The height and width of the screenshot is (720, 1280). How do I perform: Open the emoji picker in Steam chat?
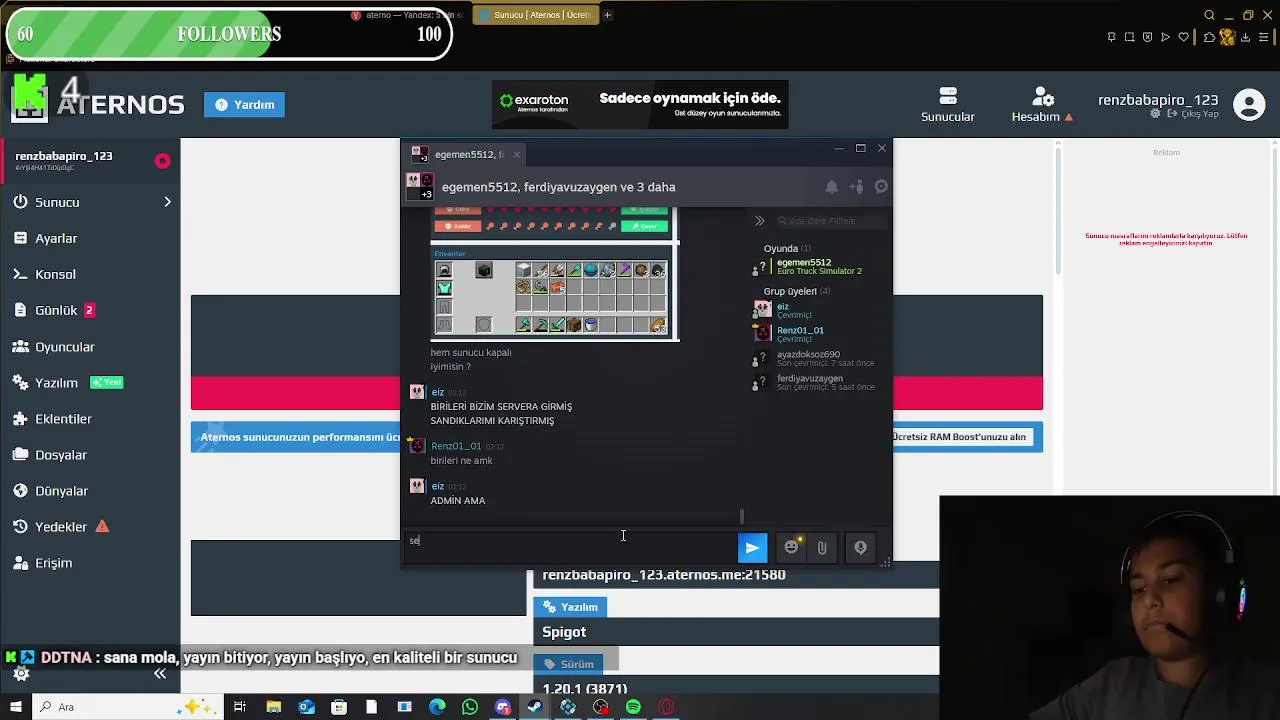791,547
